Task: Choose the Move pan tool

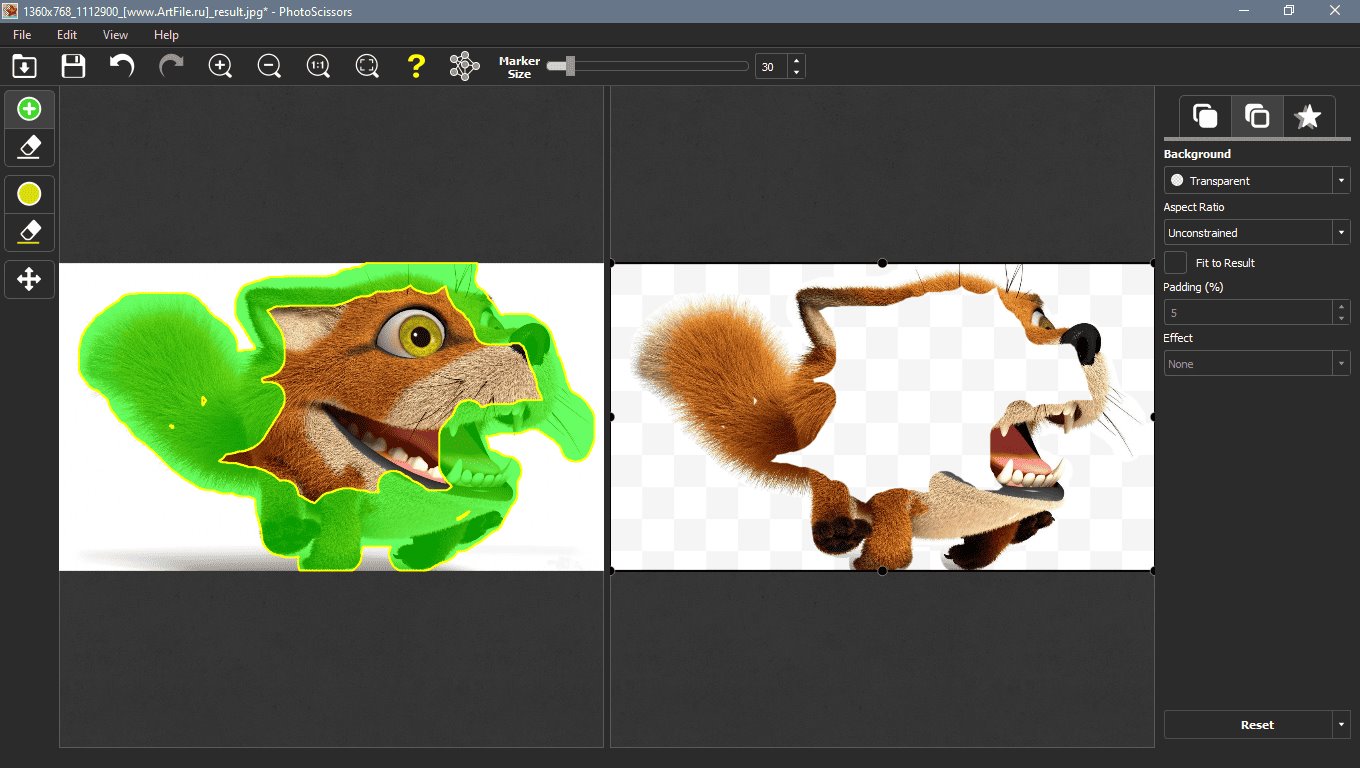Action: click(x=30, y=279)
